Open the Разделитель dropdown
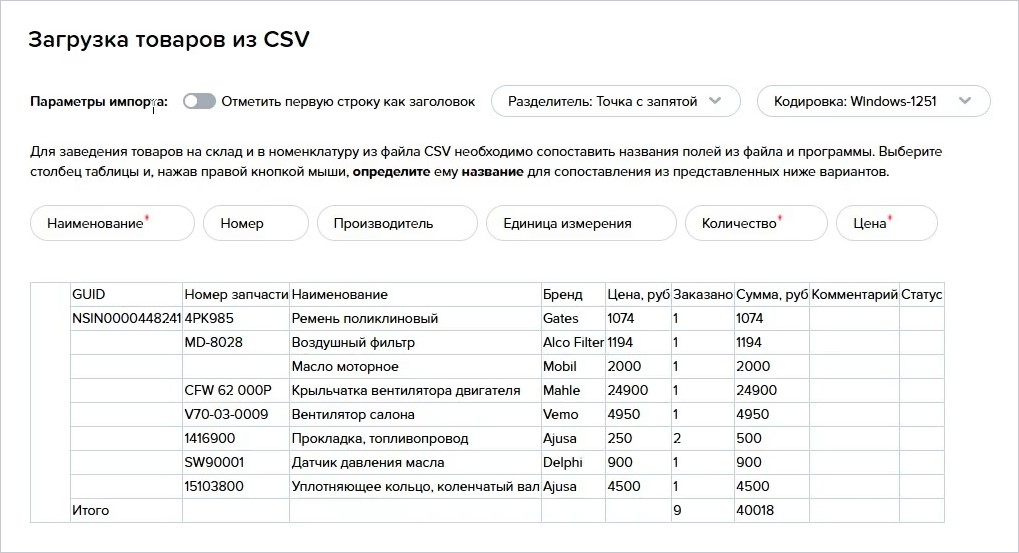This screenshot has height=553, width=1019. [615, 101]
